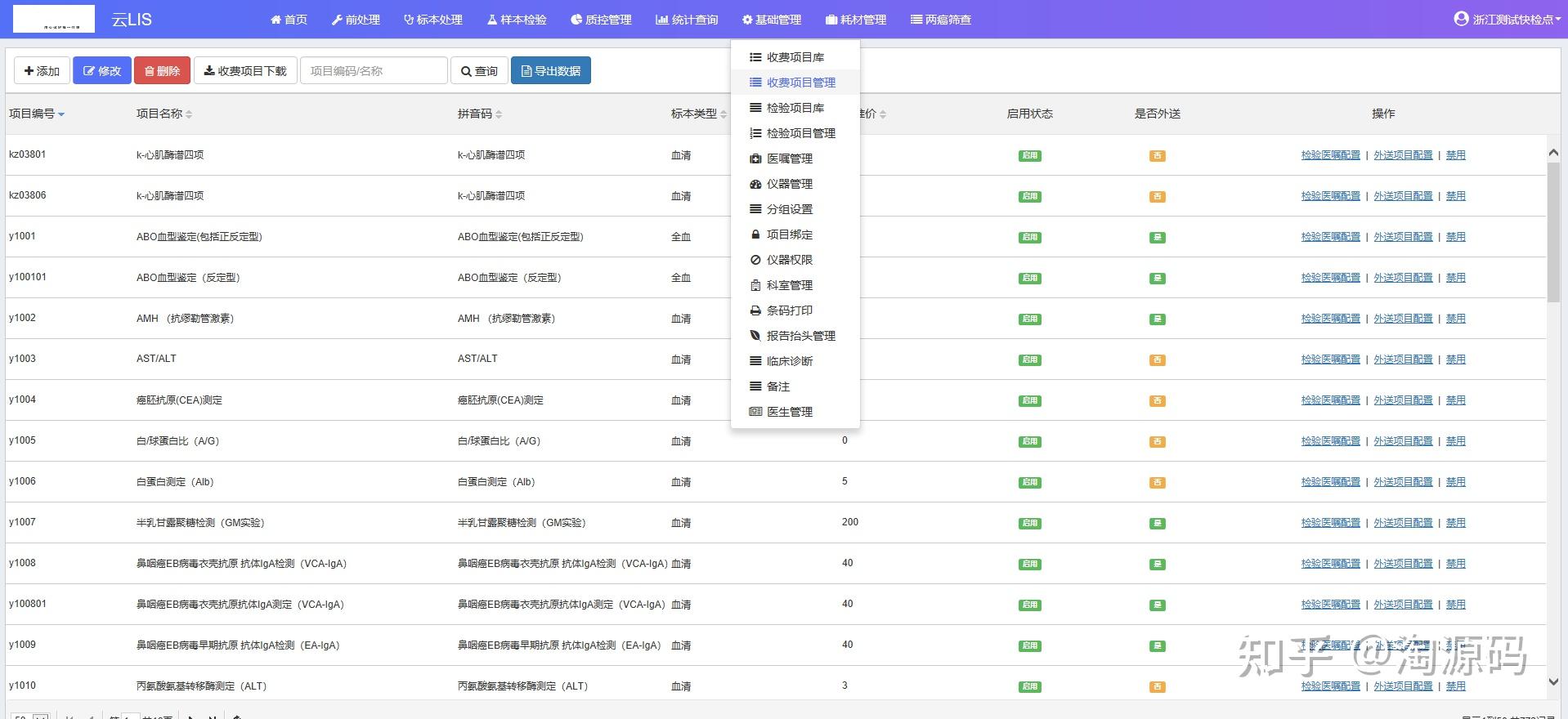Screen dimensions: 1568x719
Task: Click the 查询 search button
Action: [479, 71]
